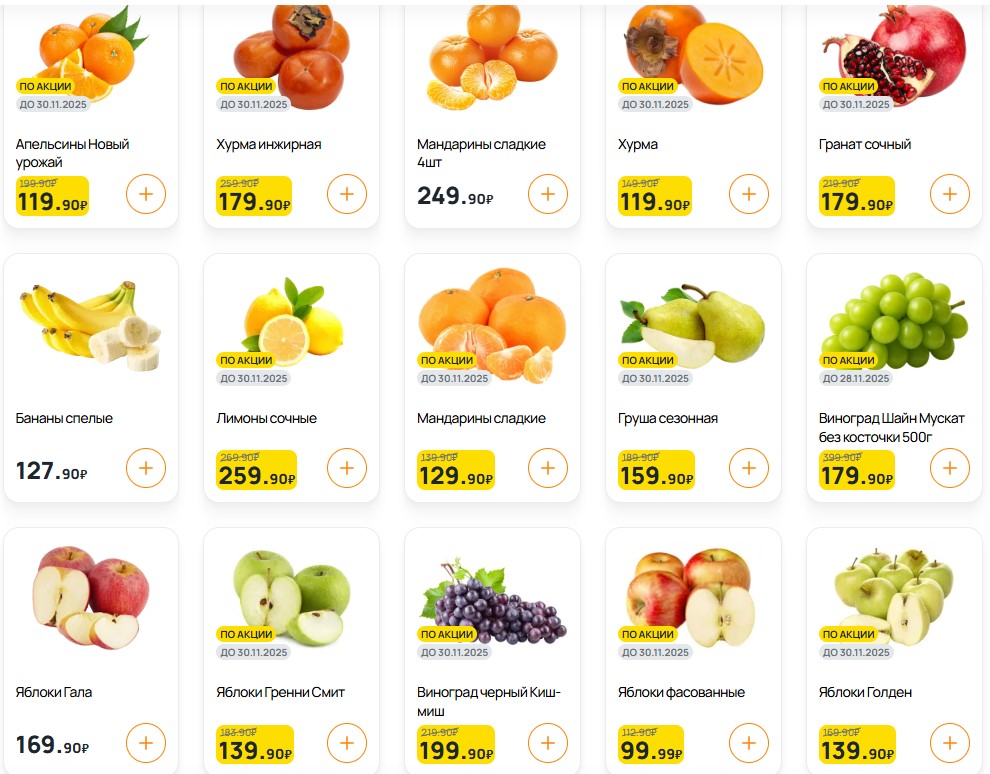Add Бананы спелые to cart
The height and width of the screenshot is (774, 990).
click(x=146, y=468)
